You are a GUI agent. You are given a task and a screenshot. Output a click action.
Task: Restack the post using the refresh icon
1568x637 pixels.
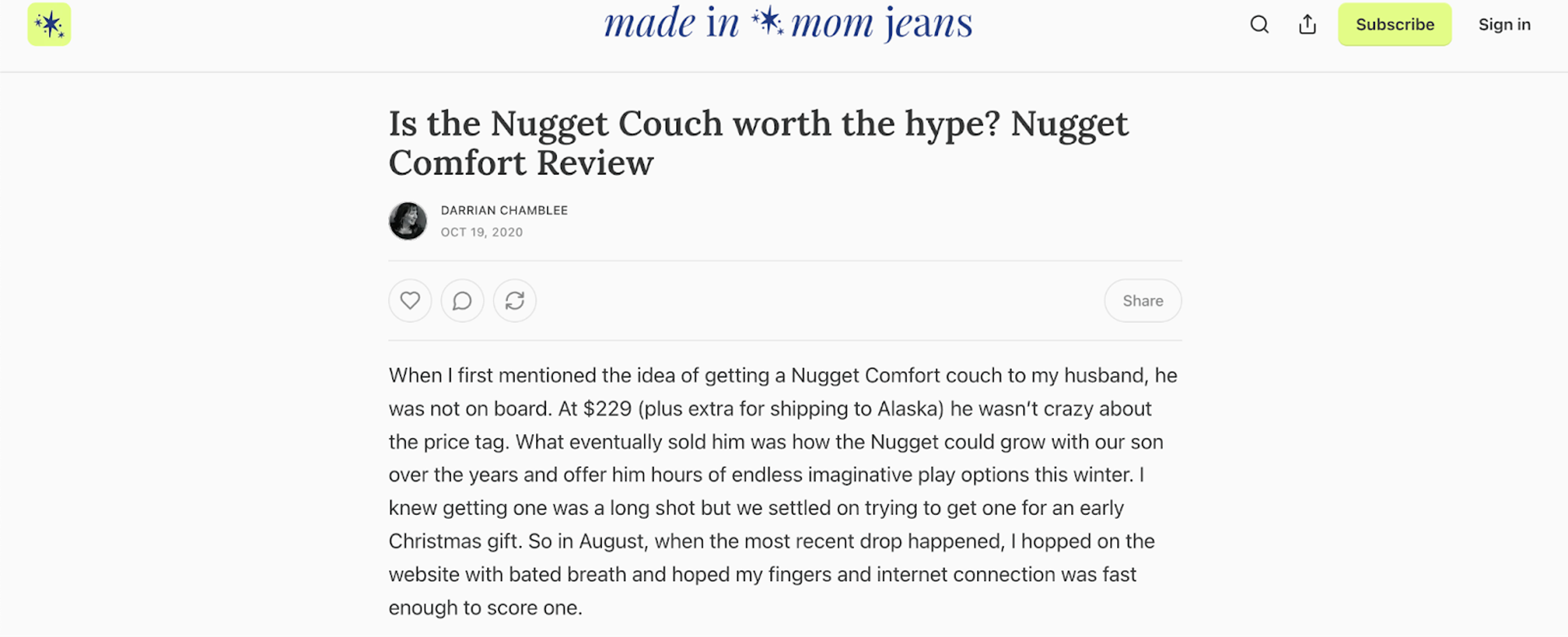pos(514,300)
